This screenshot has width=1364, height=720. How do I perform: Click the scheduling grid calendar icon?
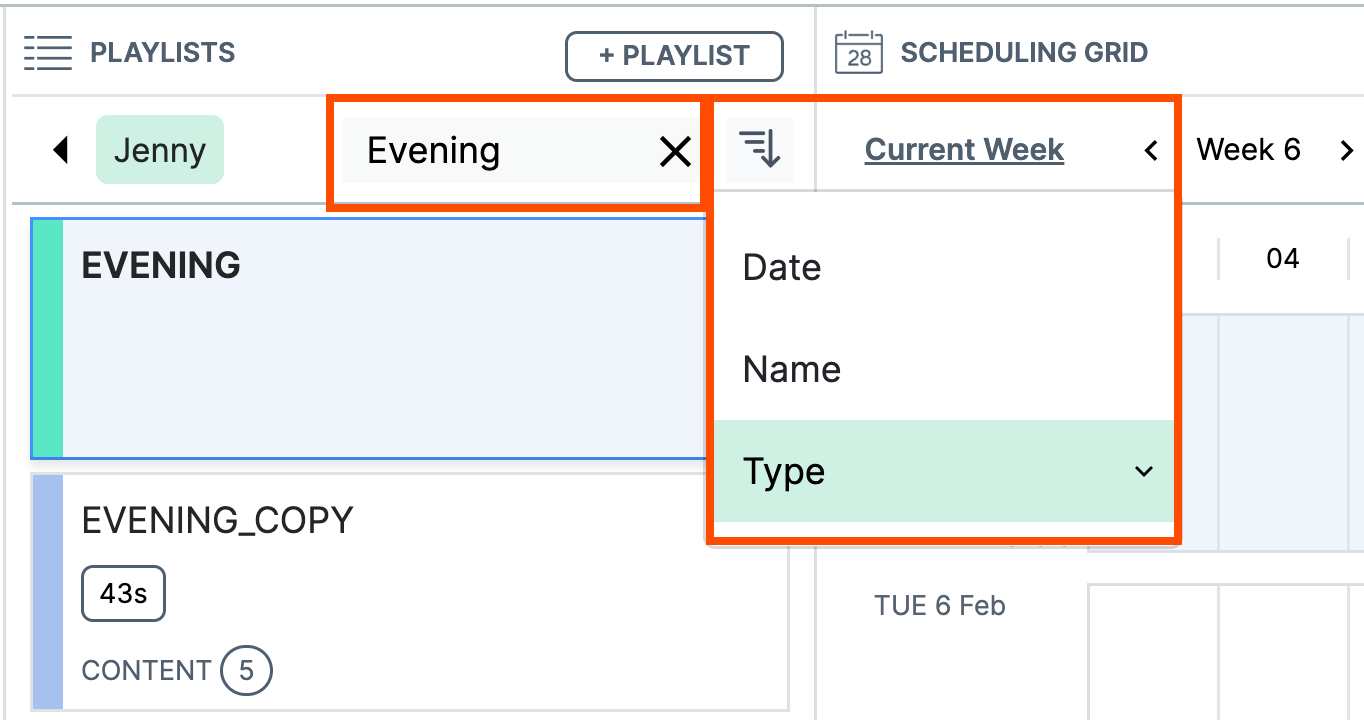point(856,52)
